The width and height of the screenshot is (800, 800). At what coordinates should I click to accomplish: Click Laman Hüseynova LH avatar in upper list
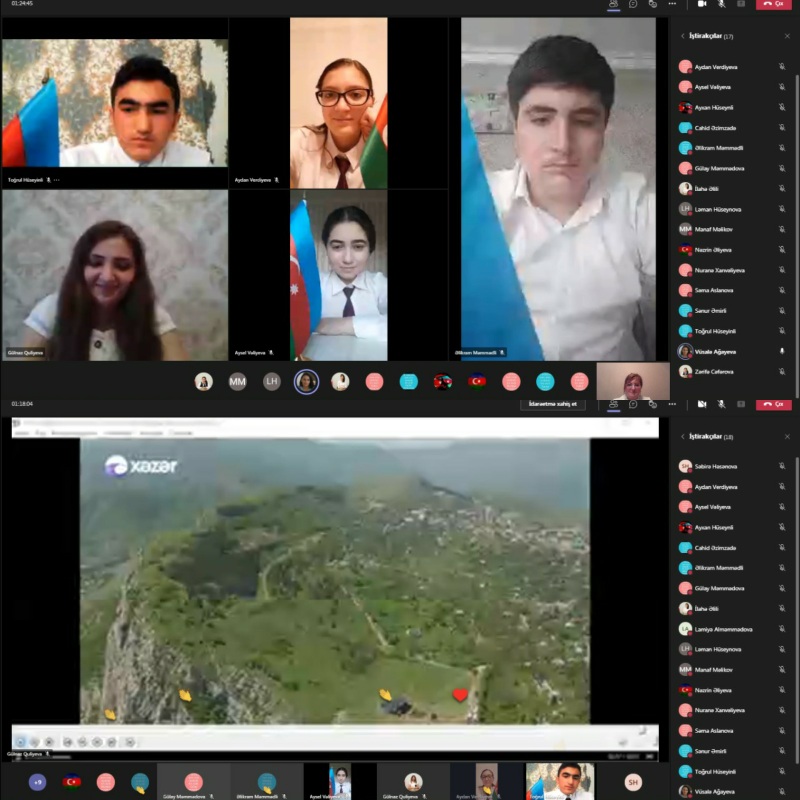tap(685, 209)
